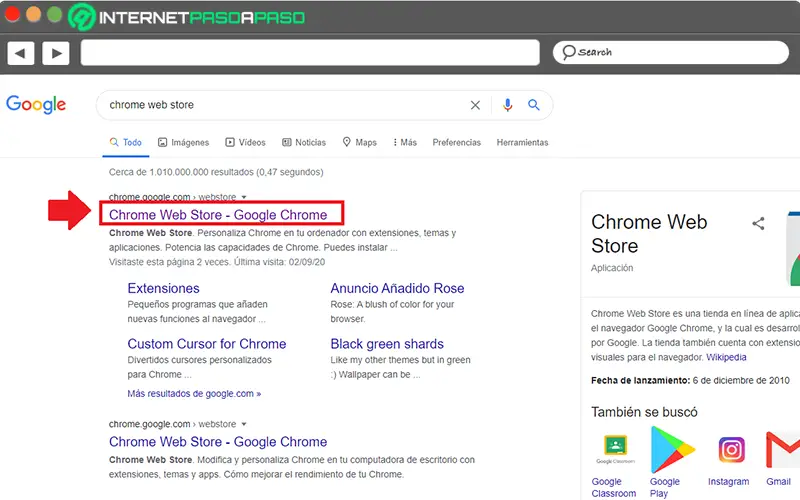Viewport: 800px width, 500px height.
Task: Click the Gmail icon thumbnail
Action: (783, 449)
